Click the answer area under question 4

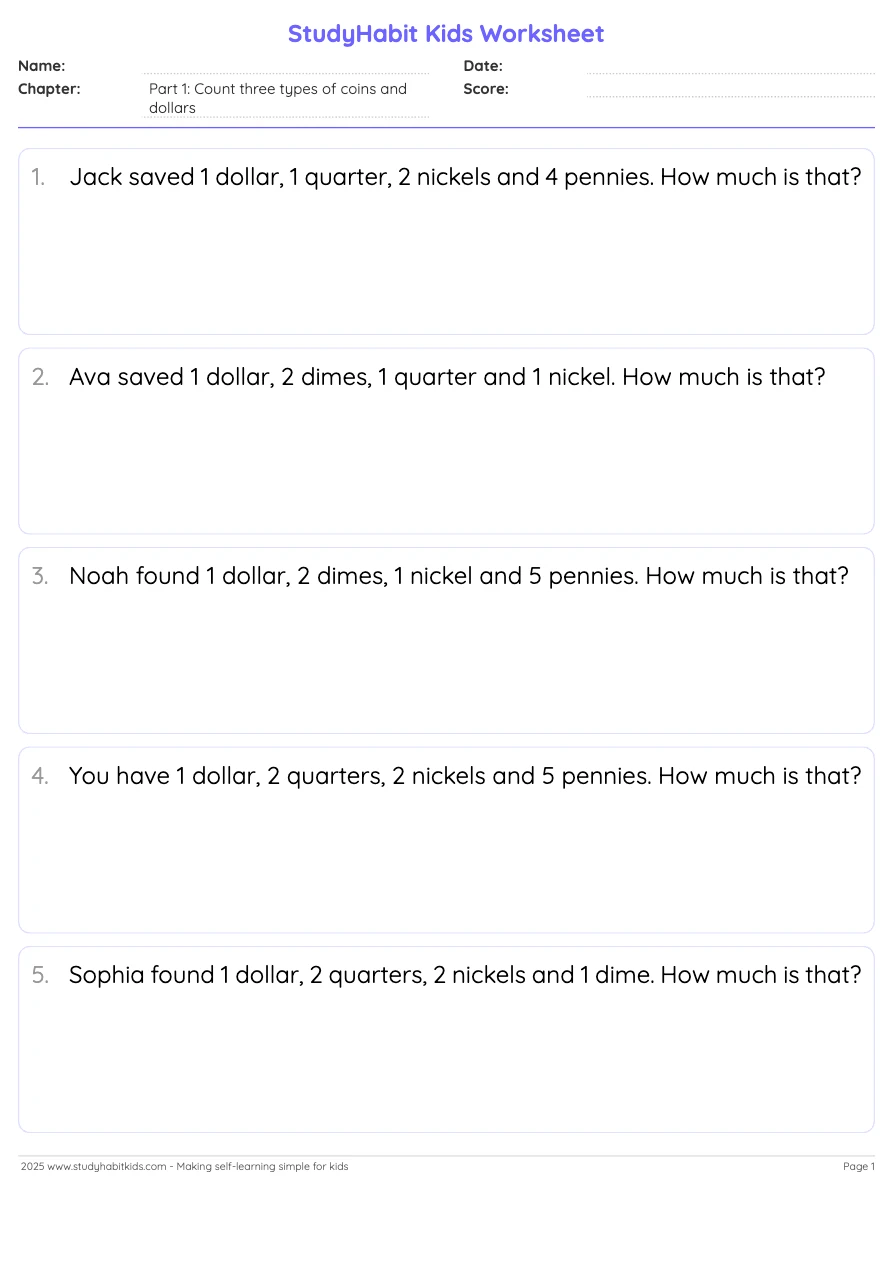446,865
